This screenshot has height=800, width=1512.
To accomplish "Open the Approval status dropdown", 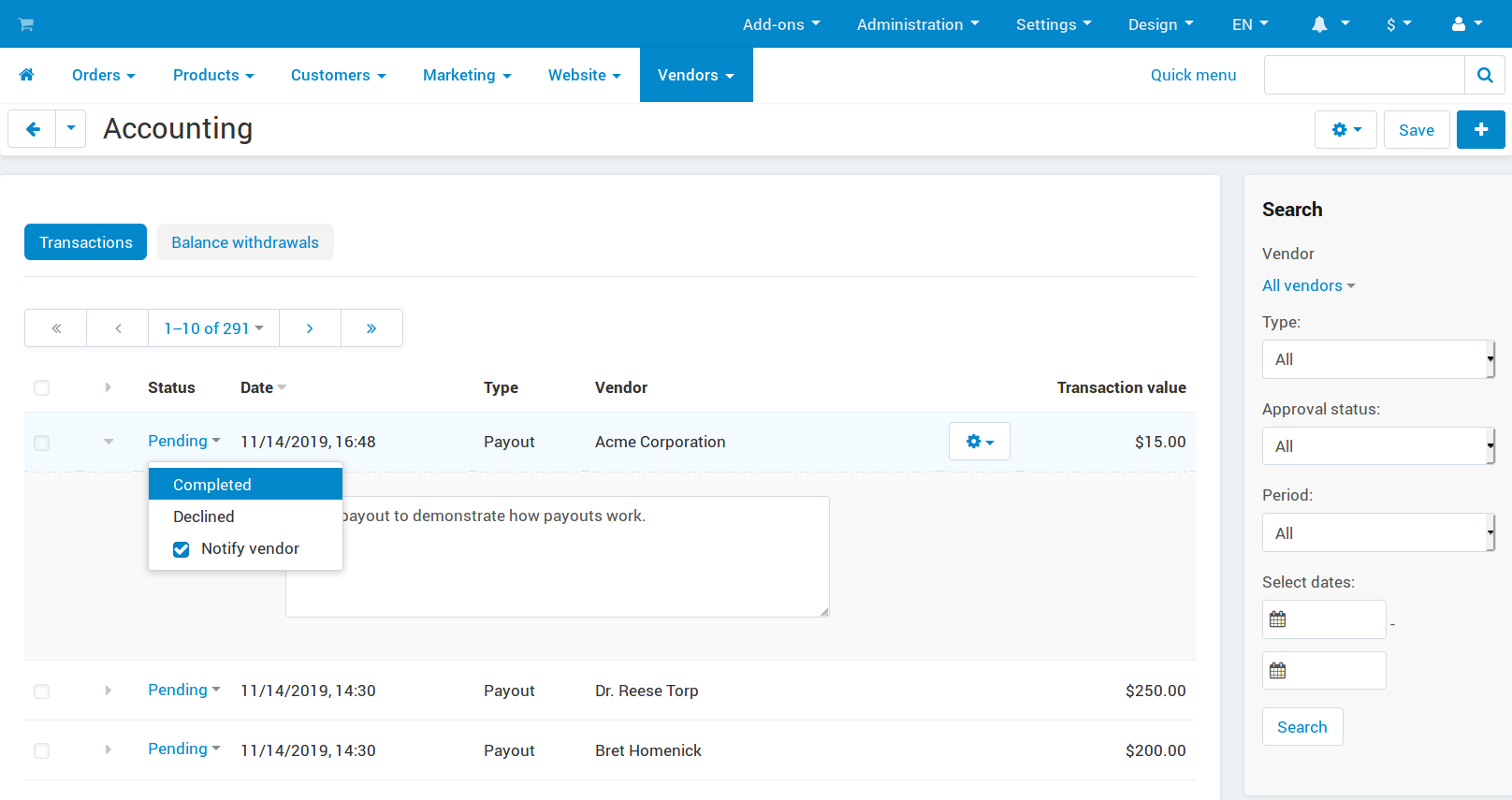I will tap(1378, 446).
